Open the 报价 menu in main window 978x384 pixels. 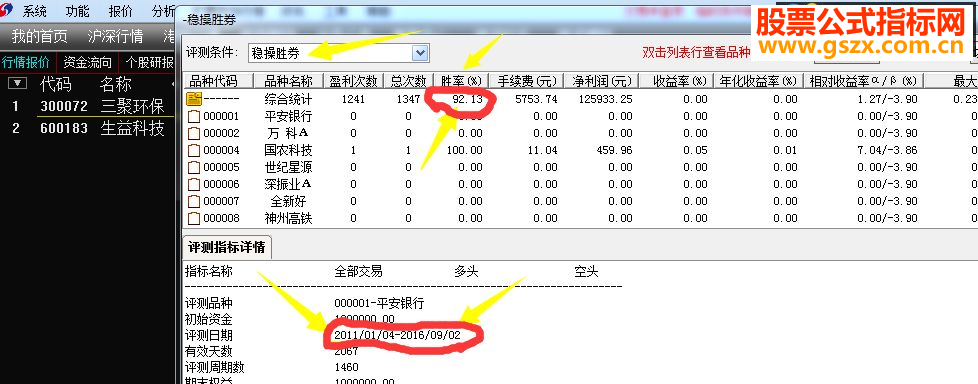point(120,11)
